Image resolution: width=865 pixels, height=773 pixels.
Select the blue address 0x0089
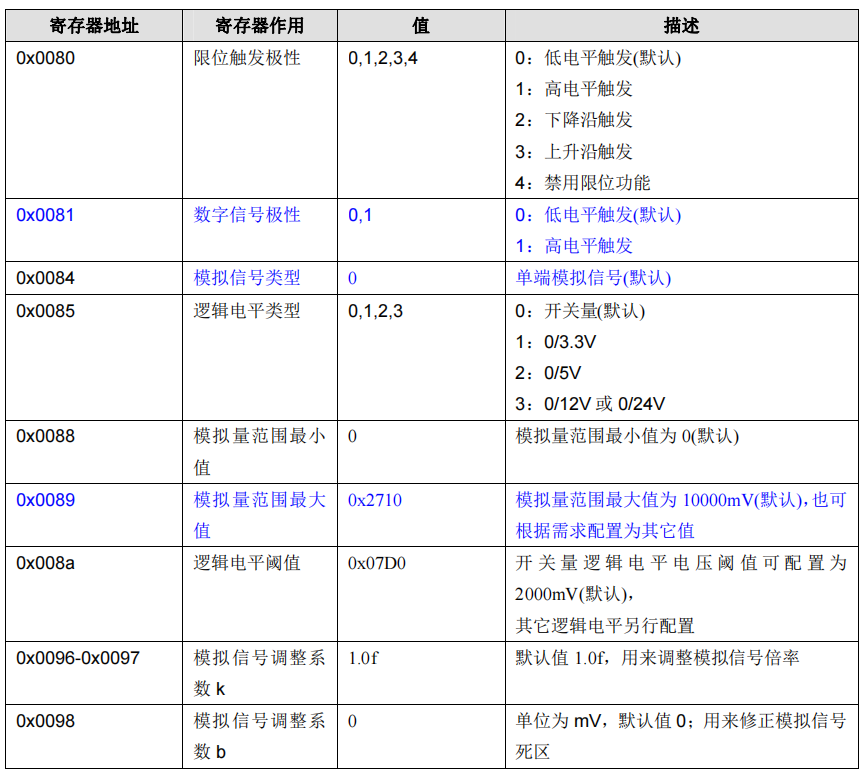click(x=46, y=500)
